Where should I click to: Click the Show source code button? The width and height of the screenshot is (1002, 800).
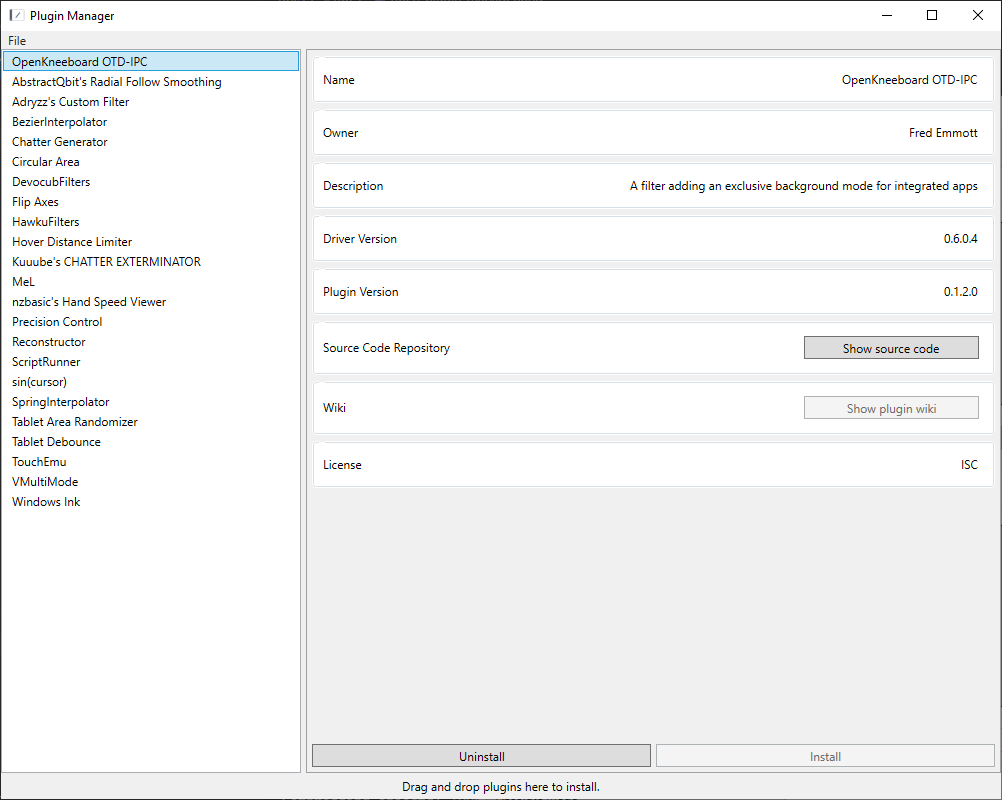(x=890, y=348)
